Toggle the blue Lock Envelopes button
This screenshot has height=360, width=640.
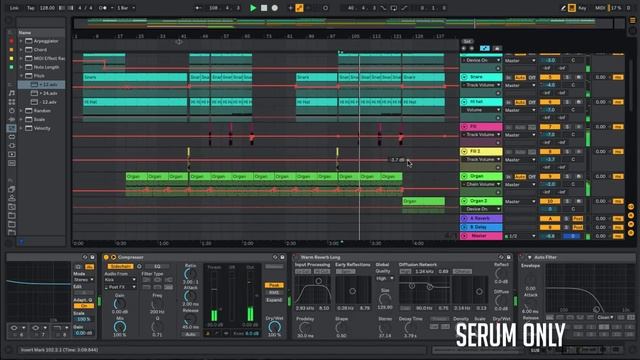484,48
